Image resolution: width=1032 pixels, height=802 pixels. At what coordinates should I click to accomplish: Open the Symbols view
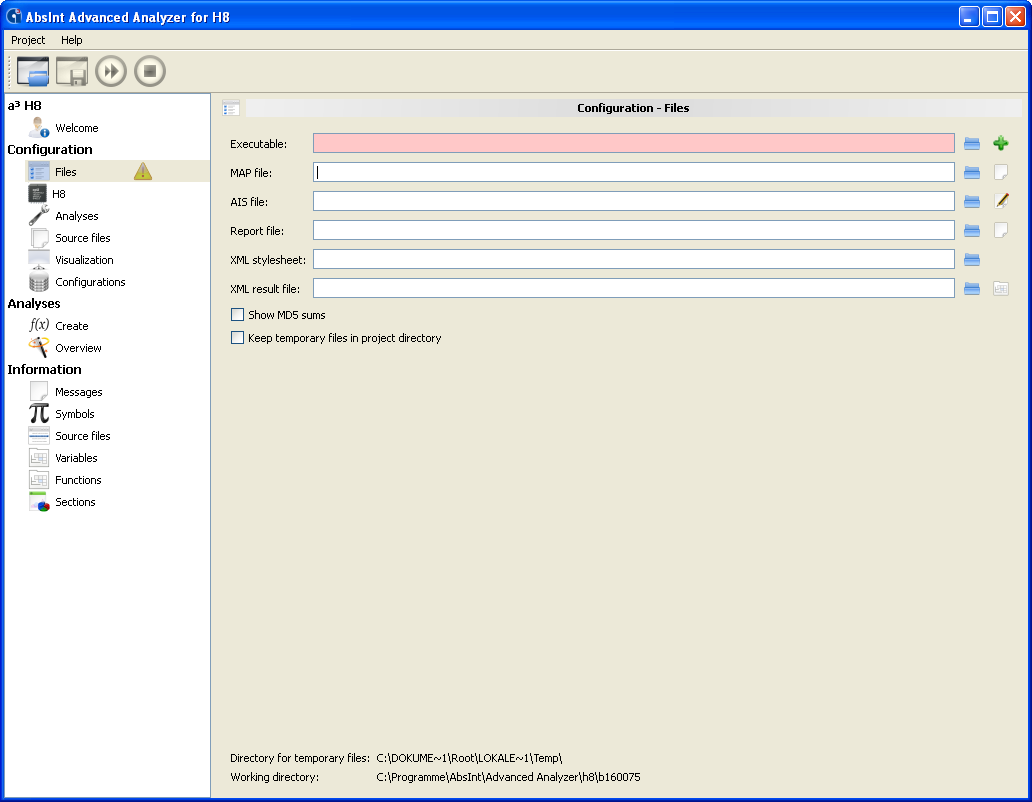coord(75,414)
